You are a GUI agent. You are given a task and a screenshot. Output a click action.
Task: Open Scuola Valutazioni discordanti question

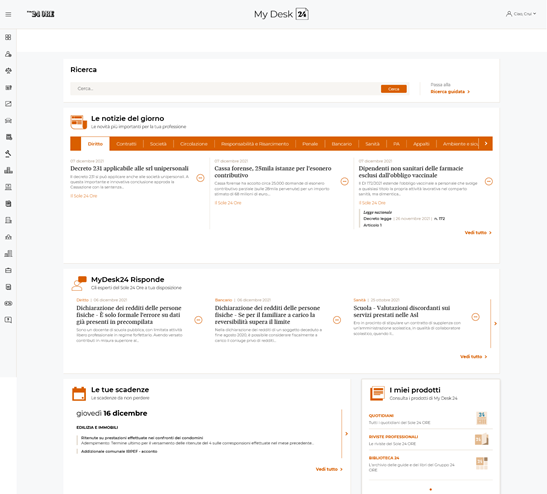click(402, 311)
